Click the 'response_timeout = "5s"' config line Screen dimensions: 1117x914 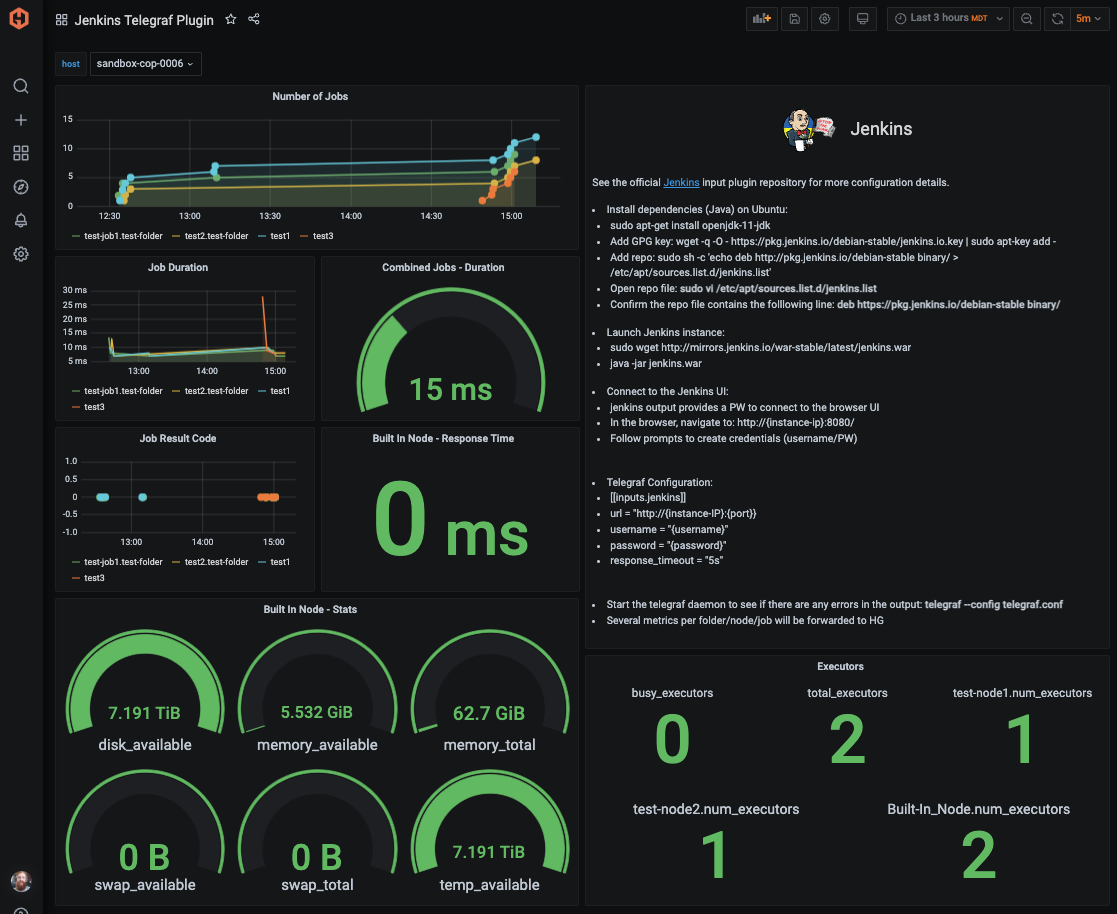point(666,561)
